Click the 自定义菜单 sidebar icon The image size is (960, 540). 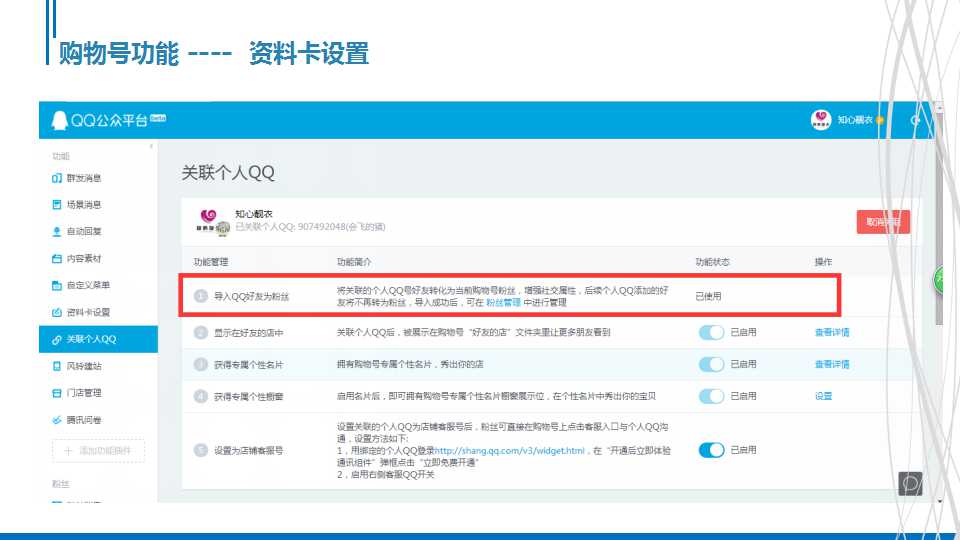click(57, 285)
